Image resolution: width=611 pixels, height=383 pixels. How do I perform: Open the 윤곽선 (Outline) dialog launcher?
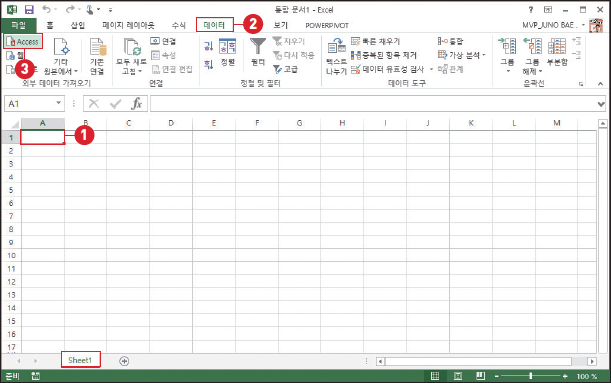(x=581, y=84)
